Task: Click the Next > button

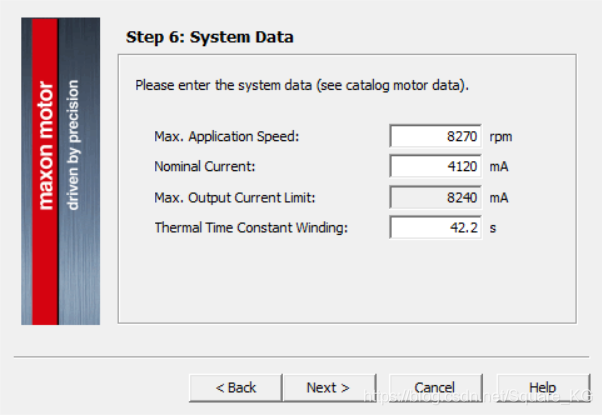Action: [x=329, y=388]
